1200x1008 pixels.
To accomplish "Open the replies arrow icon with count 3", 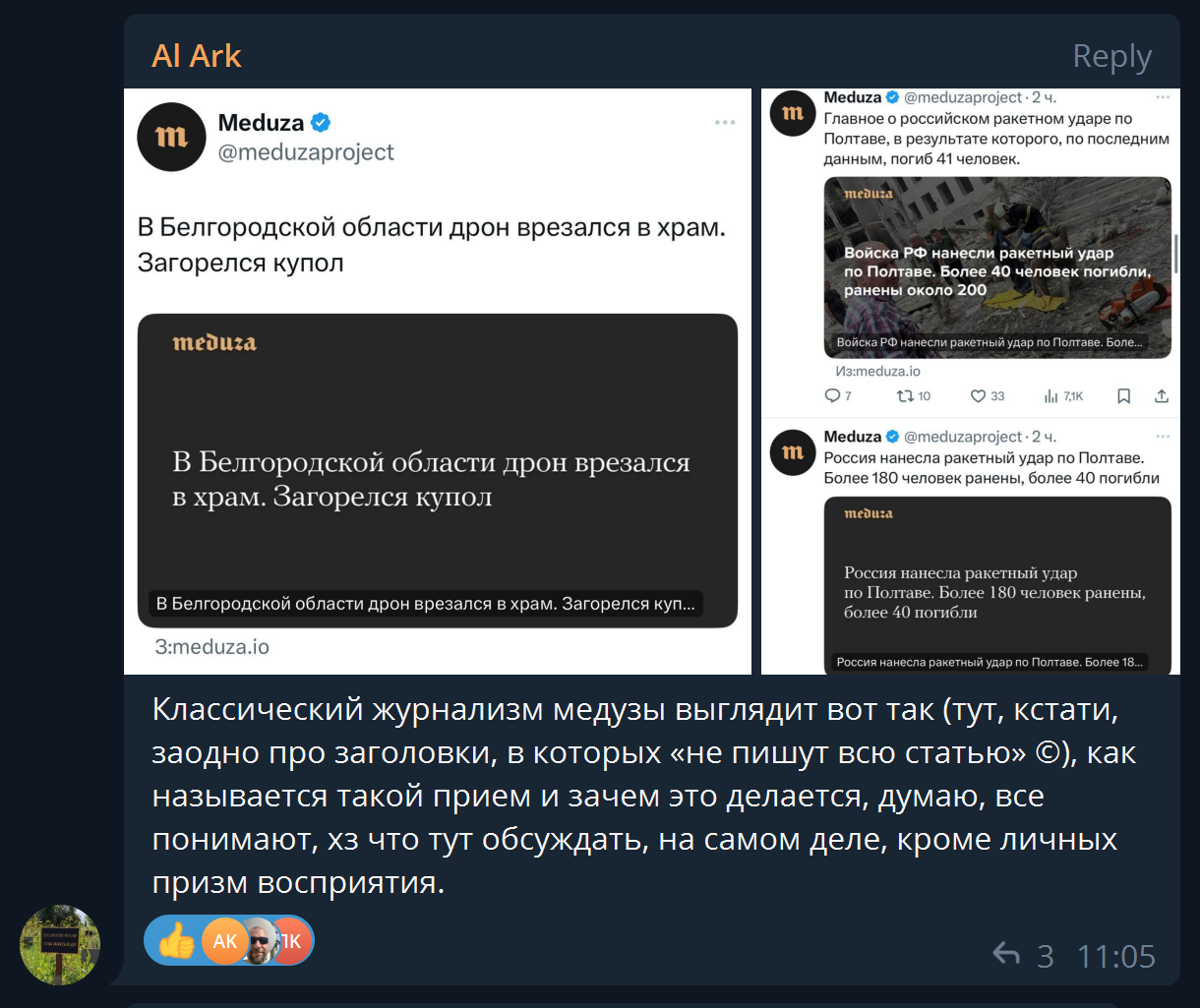I will pyautogui.click(x=1006, y=954).
